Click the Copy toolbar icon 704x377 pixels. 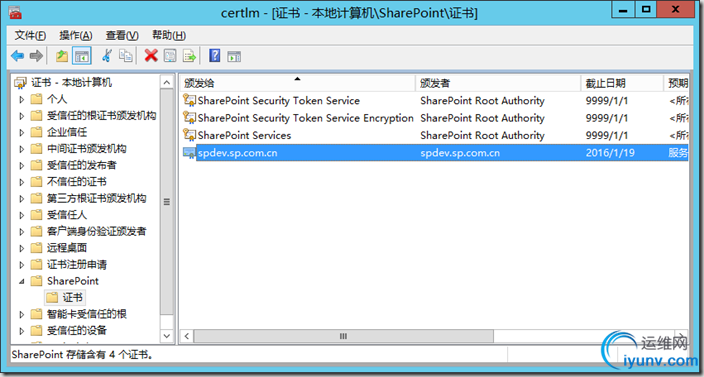tap(126, 56)
